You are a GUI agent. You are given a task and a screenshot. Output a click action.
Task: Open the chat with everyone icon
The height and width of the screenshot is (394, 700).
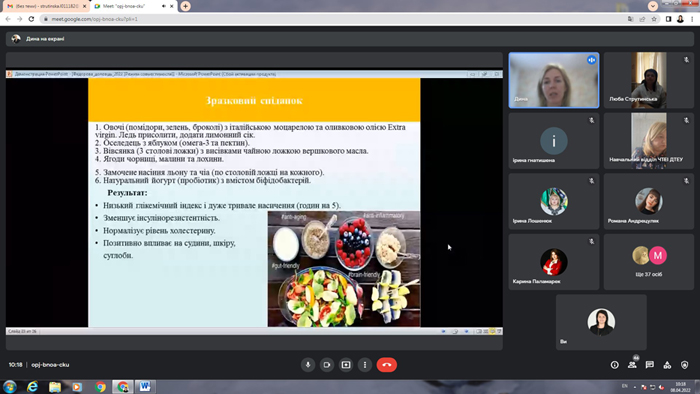650,365
